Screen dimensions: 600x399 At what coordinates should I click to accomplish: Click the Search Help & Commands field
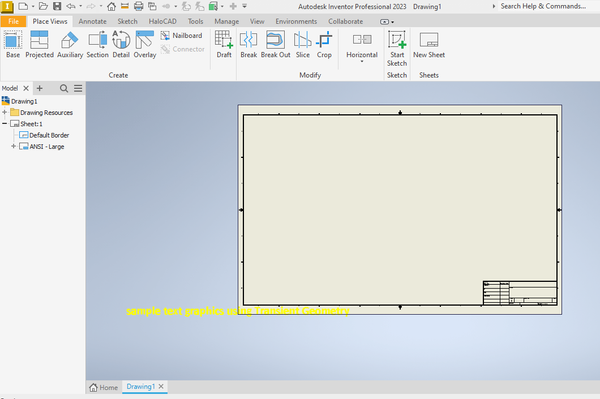543,6
